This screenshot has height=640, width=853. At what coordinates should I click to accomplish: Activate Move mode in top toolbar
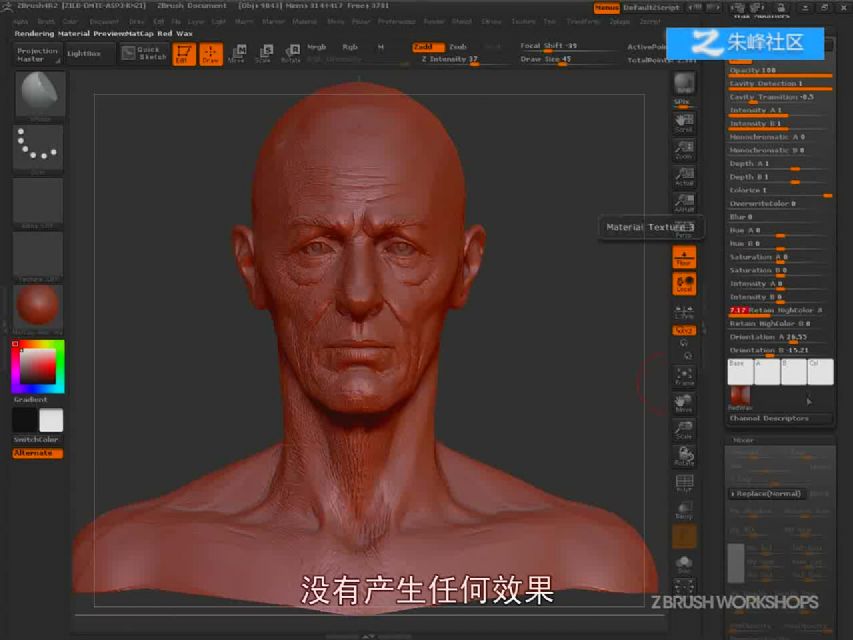[237, 54]
